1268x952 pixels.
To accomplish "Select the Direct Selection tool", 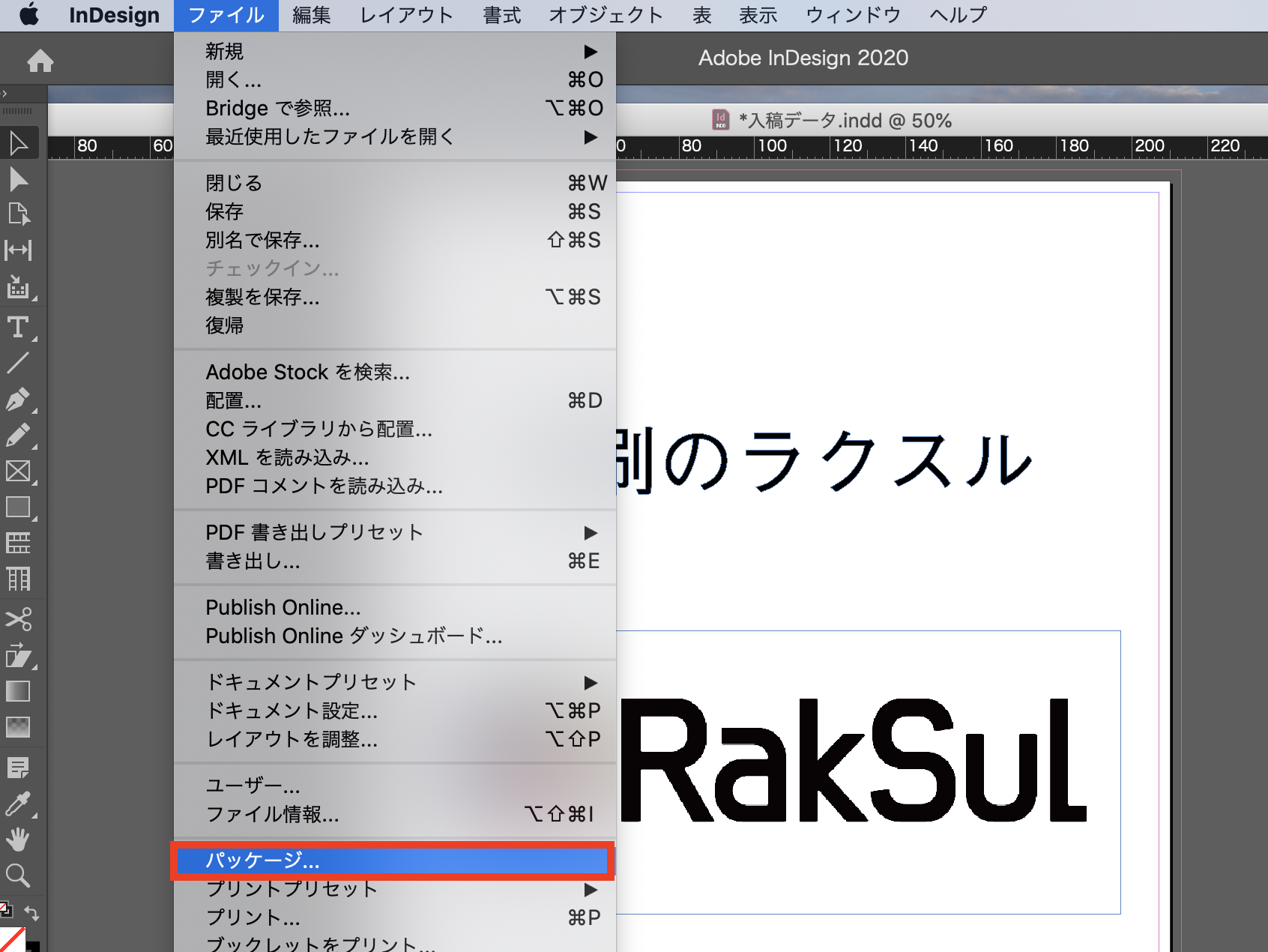I will (x=19, y=179).
